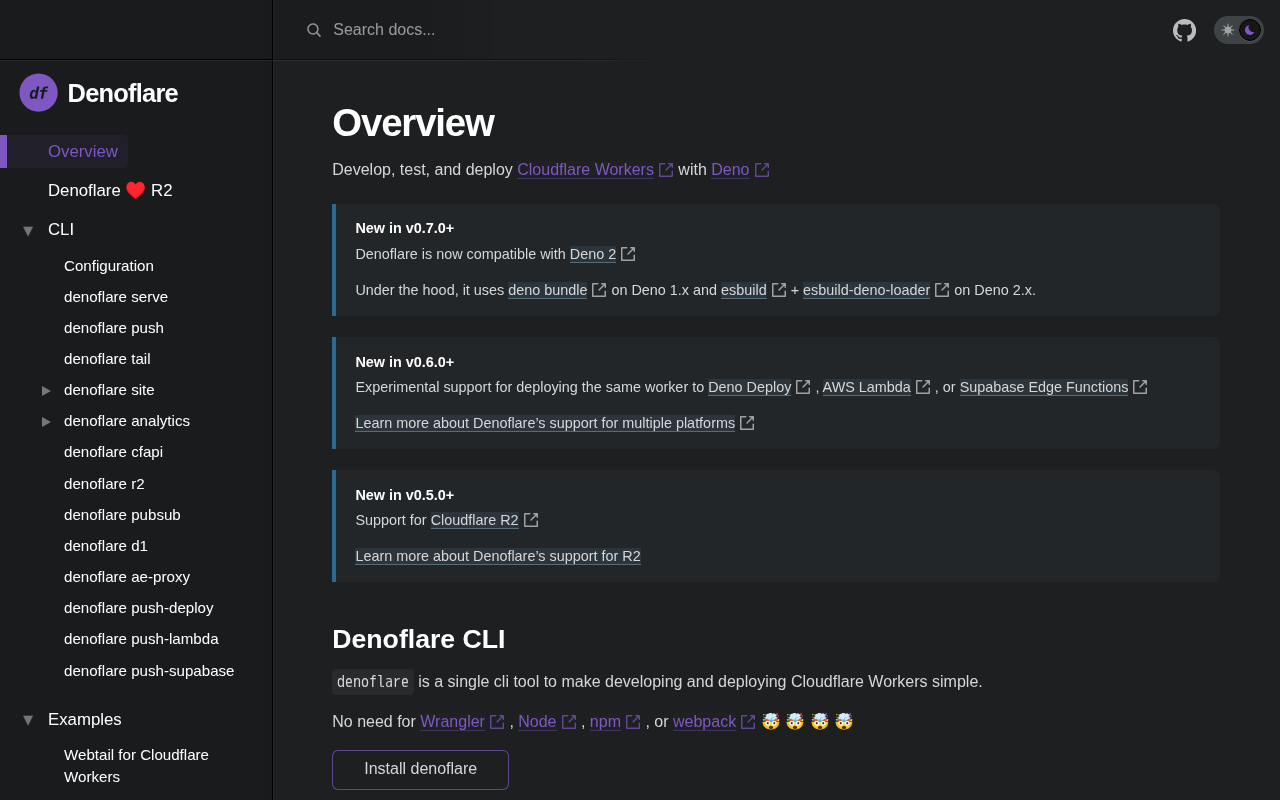Go to denoflare serve docs page

pyautogui.click(x=116, y=297)
